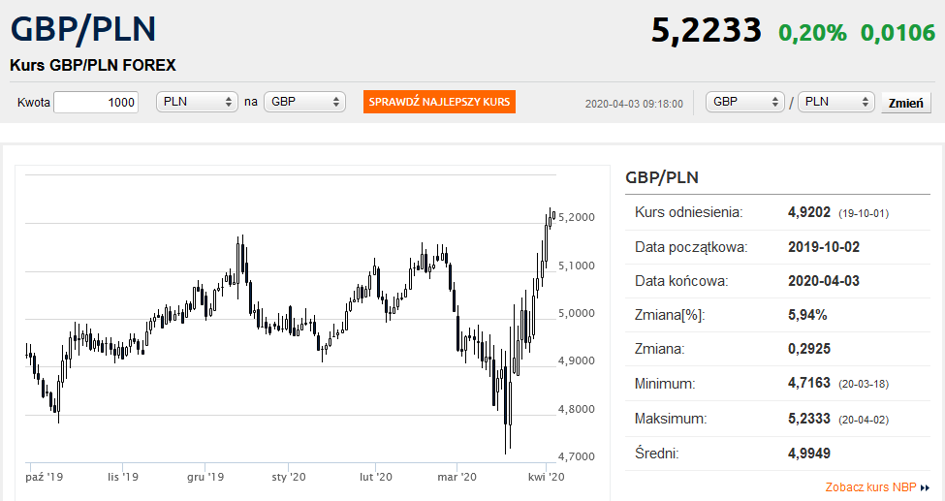This screenshot has width=945, height=501.
Task: Click the double-arrow icon beside Zobacz kurs NBP
Action: (924, 488)
